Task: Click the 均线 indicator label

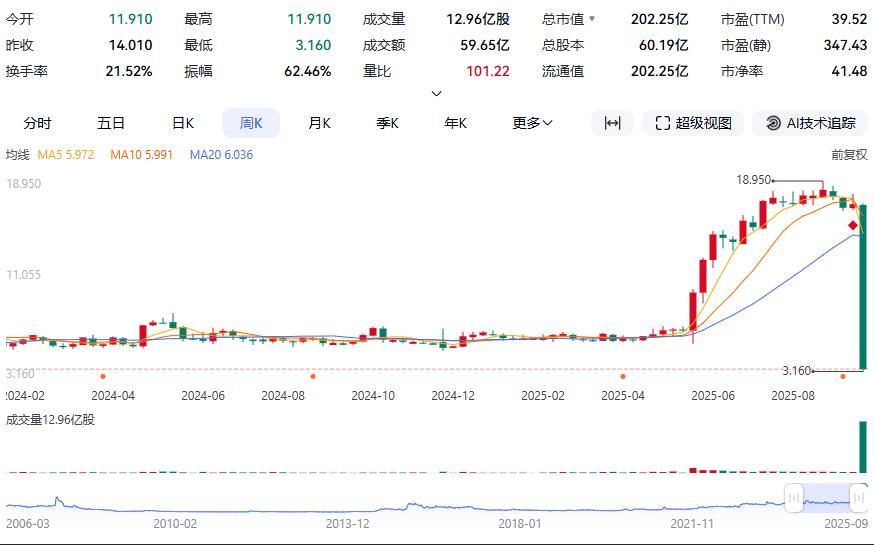Action: (x=18, y=155)
